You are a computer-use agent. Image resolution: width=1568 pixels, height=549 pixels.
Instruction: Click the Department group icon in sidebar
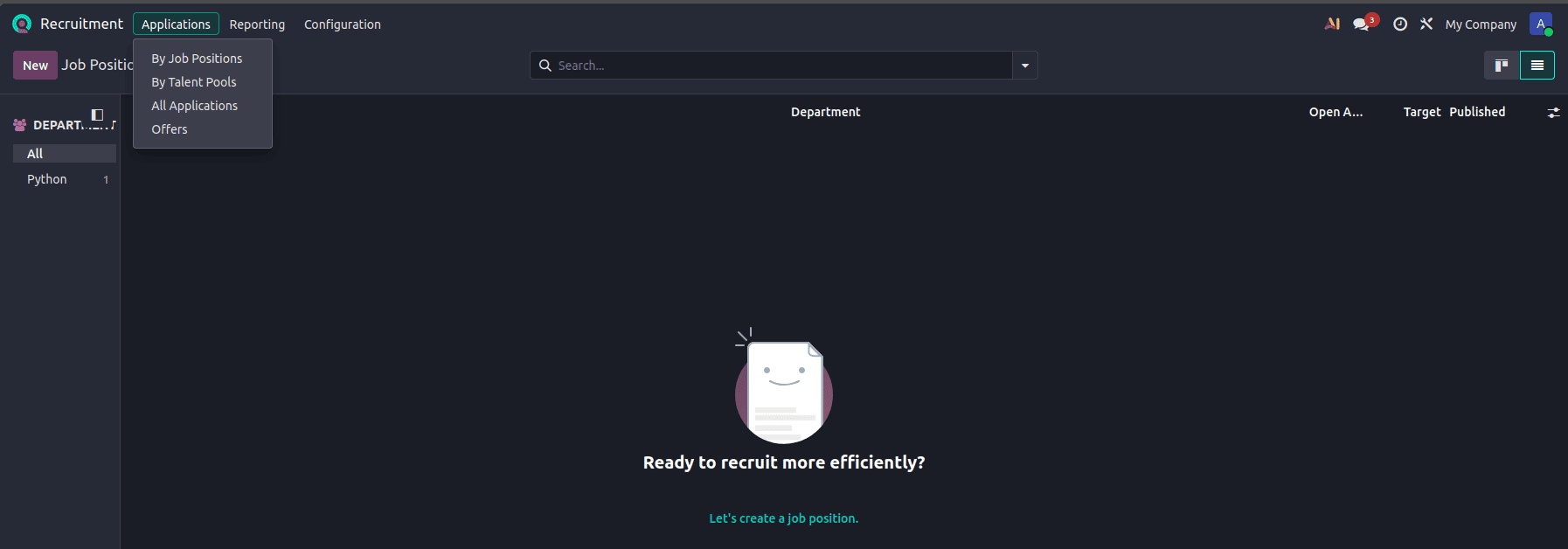20,125
